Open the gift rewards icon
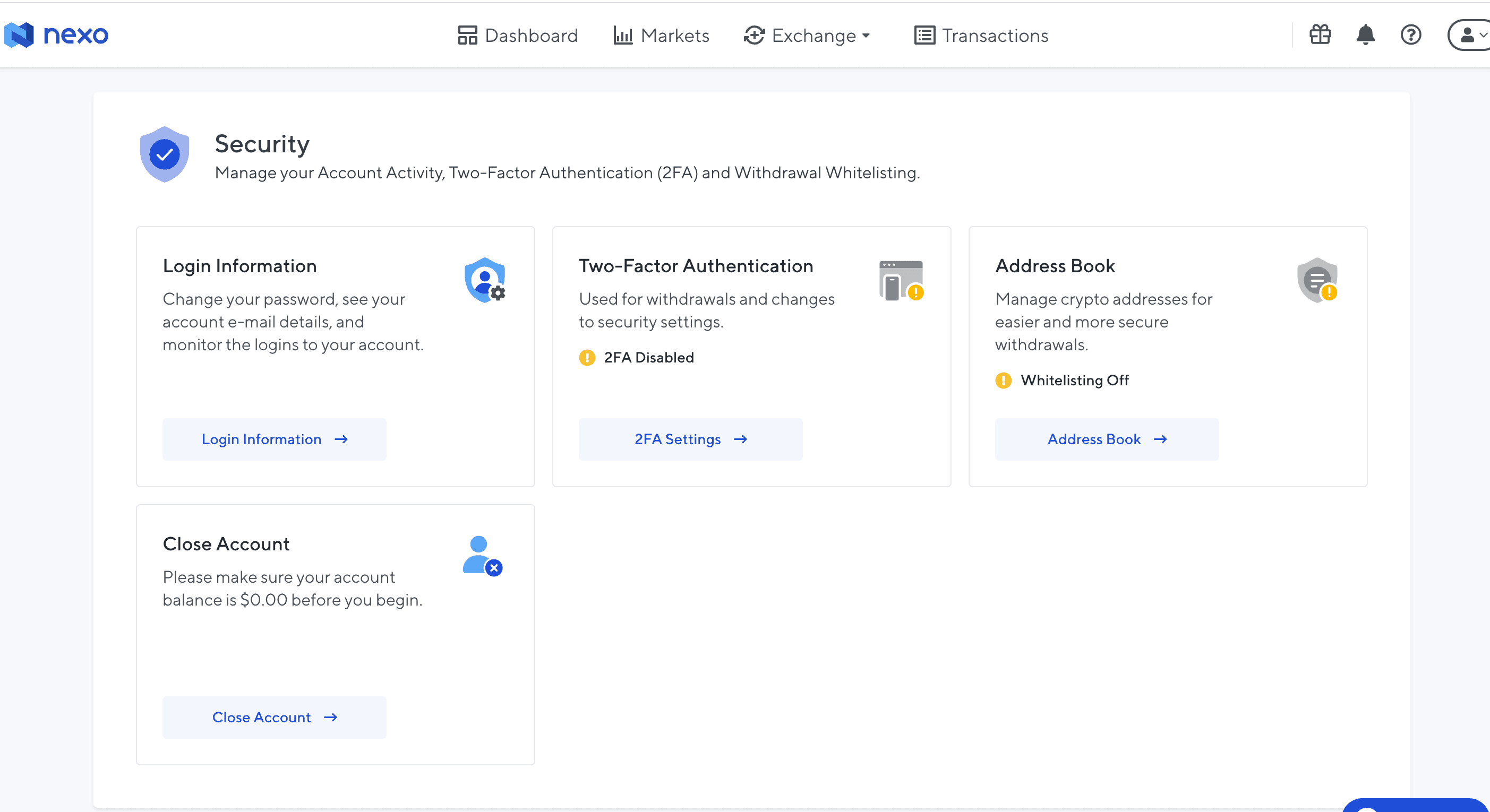The height and width of the screenshot is (812, 1490). coord(1320,35)
